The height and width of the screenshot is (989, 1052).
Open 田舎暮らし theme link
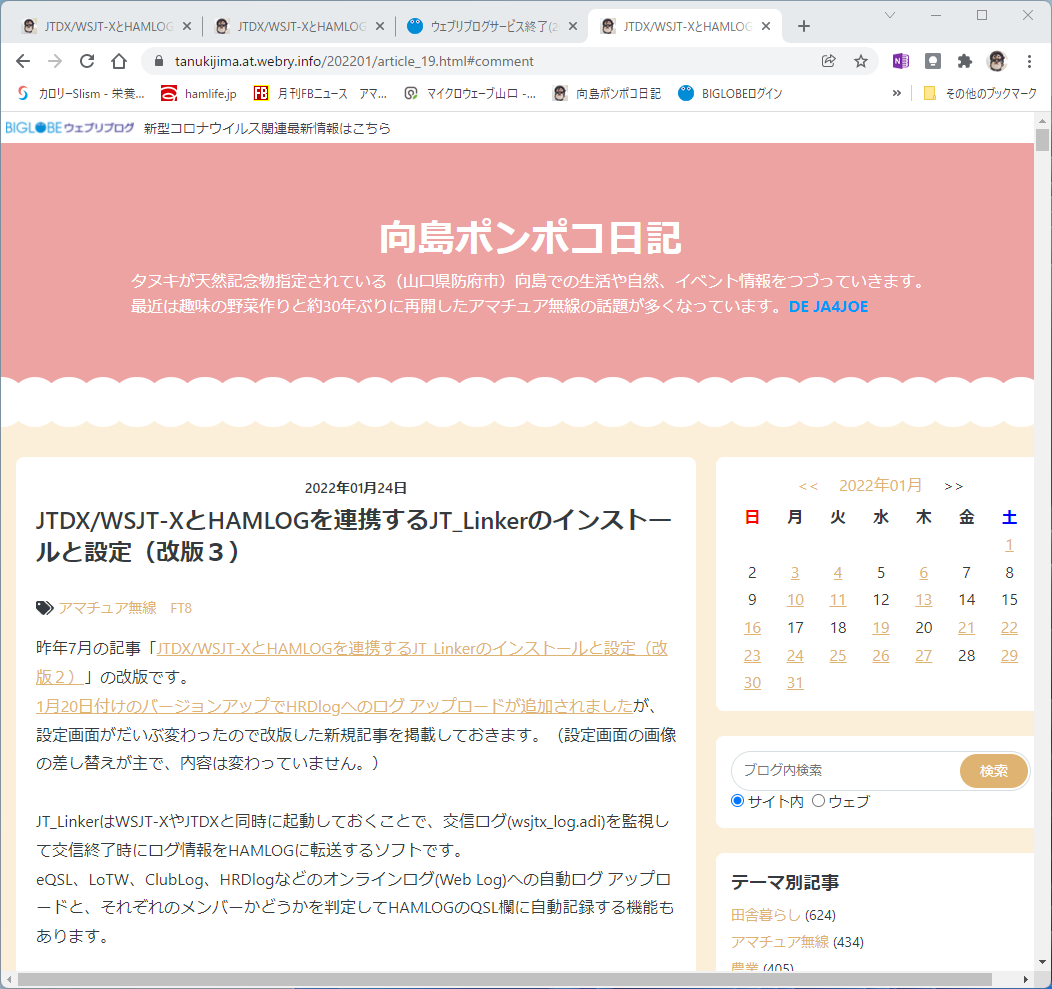pyautogui.click(x=766, y=915)
